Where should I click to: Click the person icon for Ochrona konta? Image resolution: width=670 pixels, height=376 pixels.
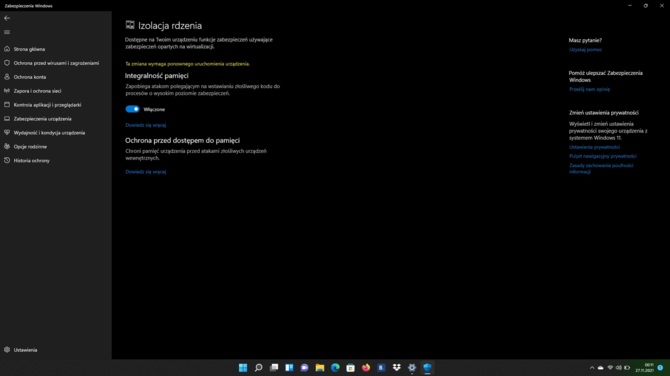tap(7, 77)
